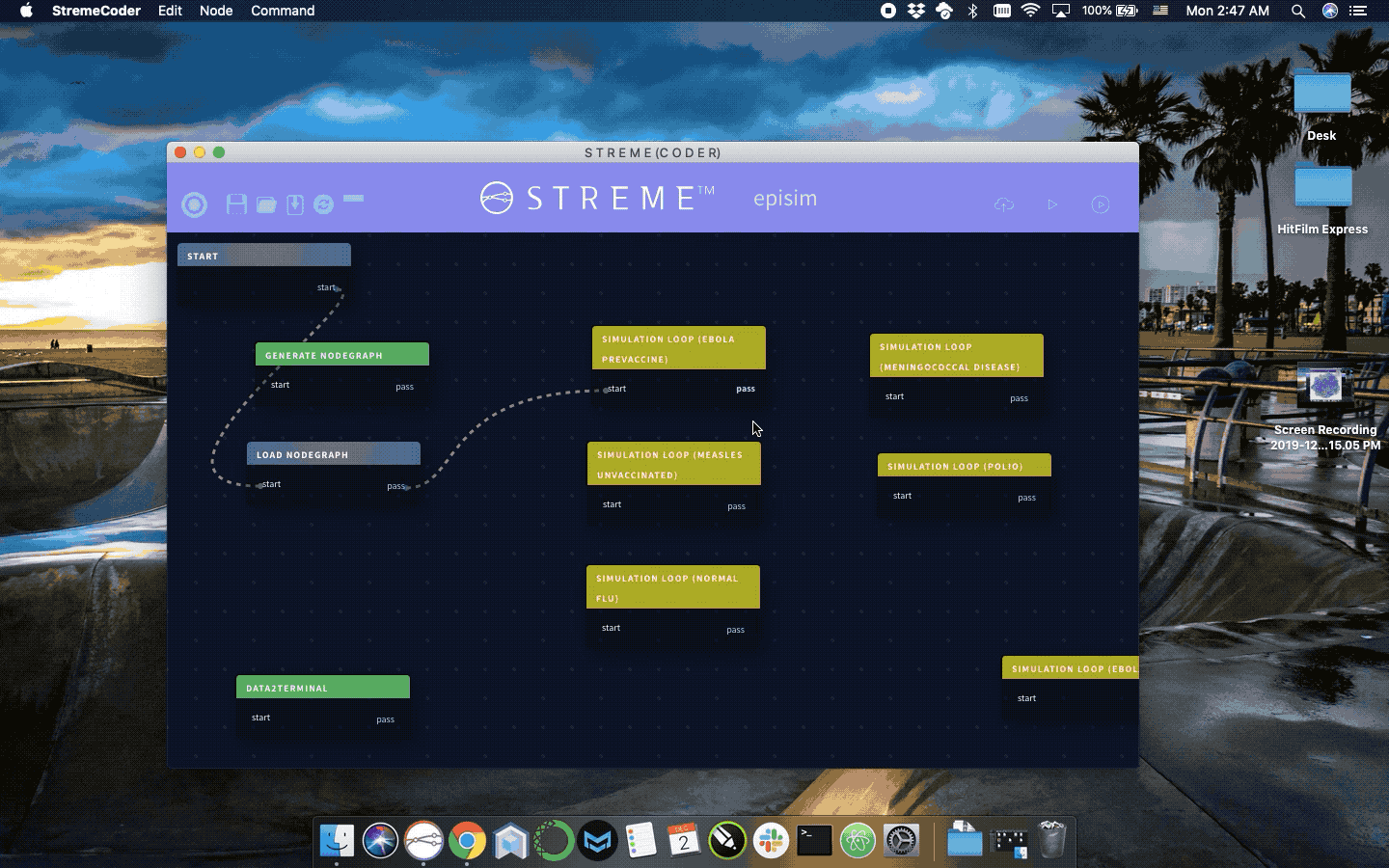Select the Data2Terminal node header
The image size is (1389, 868).
[x=323, y=688]
